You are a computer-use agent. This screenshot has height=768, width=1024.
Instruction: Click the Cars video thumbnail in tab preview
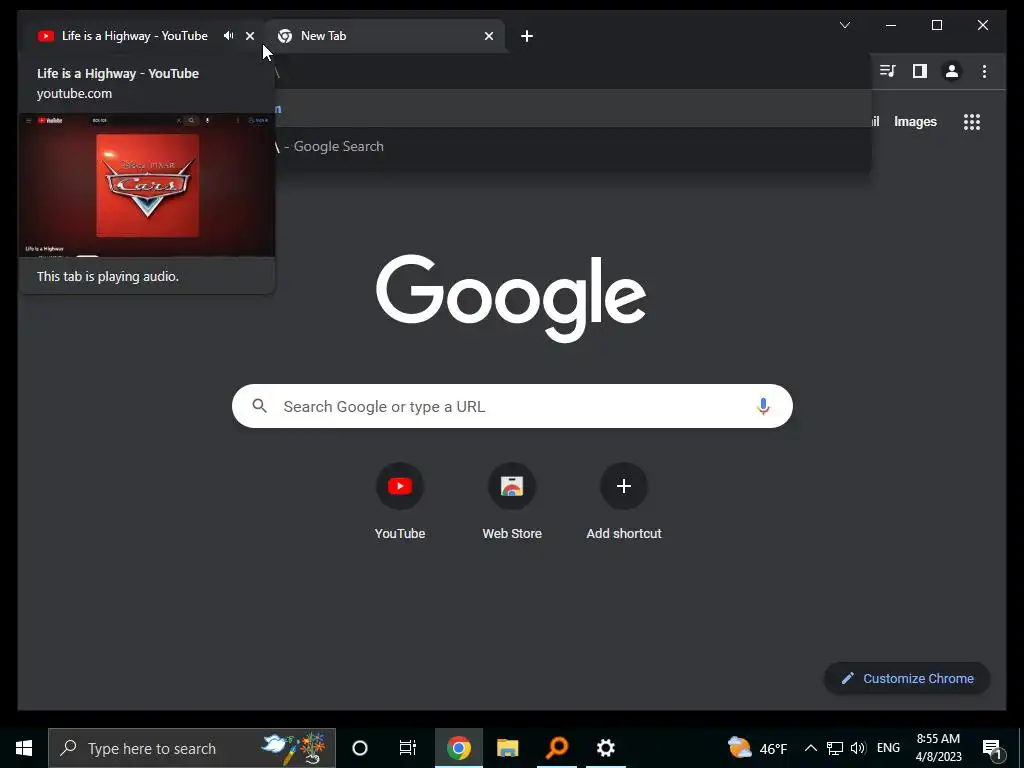pyautogui.click(x=147, y=185)
